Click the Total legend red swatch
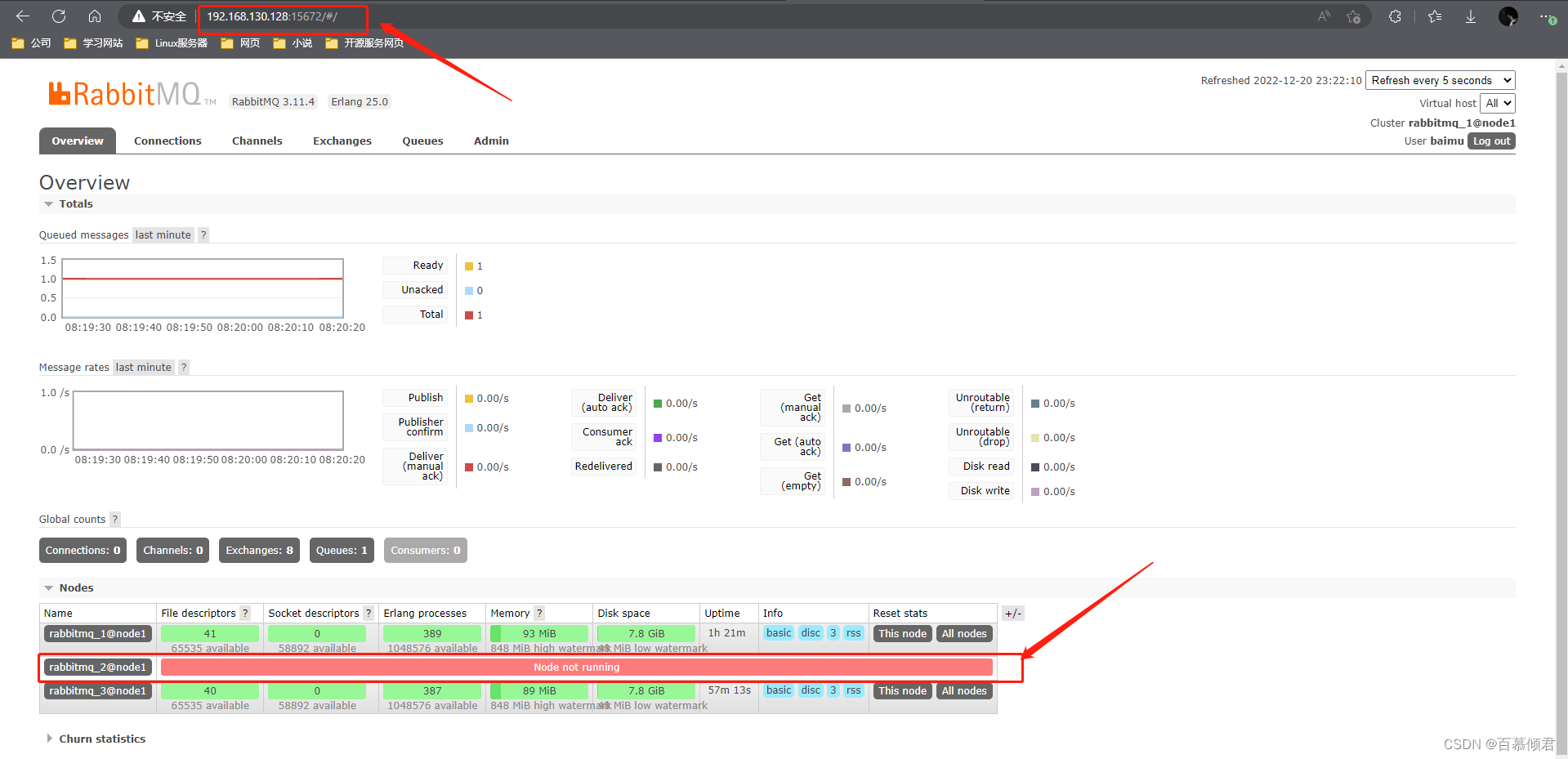 [469, 315]
